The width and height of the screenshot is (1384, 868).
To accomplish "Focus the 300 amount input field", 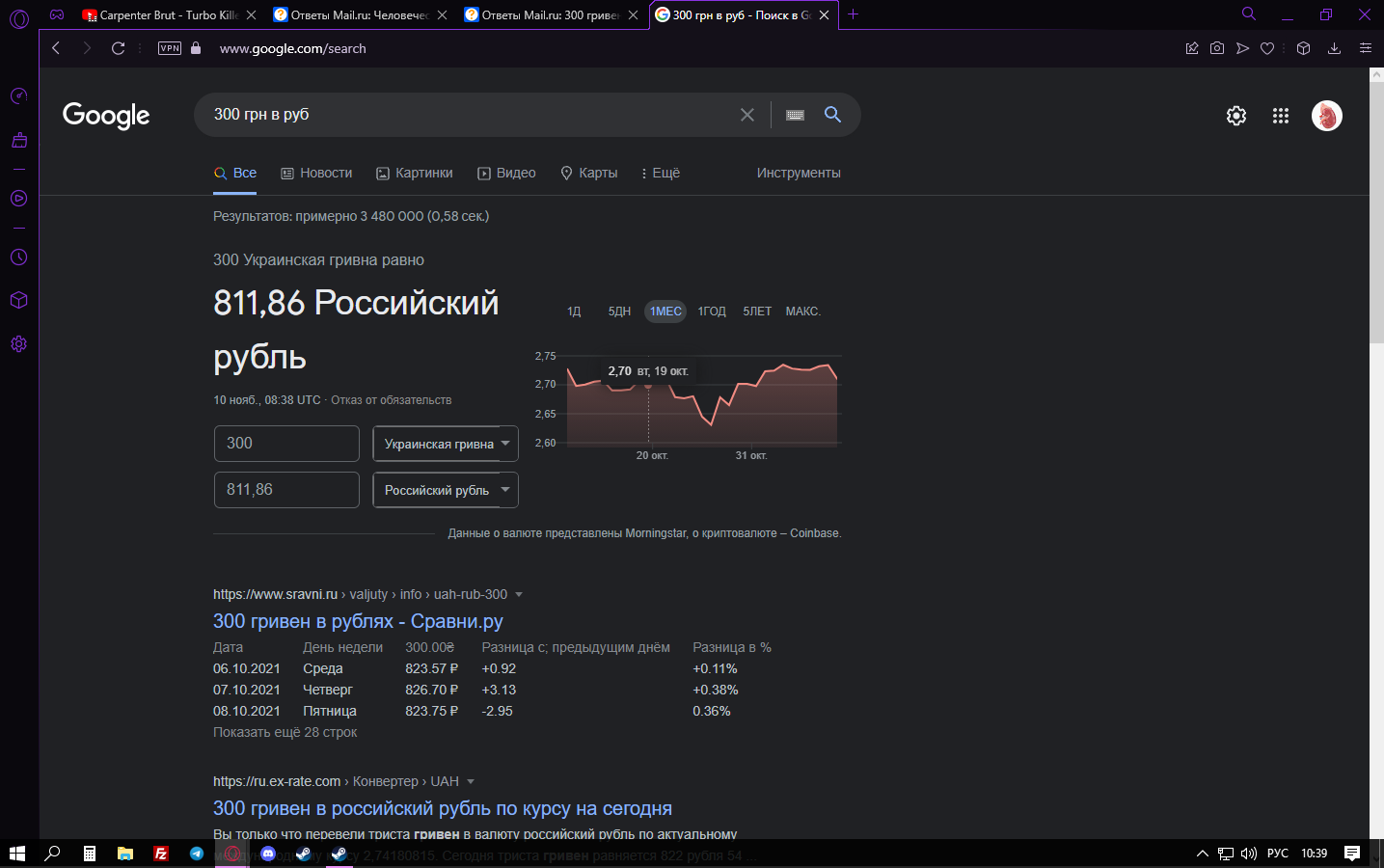I will (x=286, y=444).
